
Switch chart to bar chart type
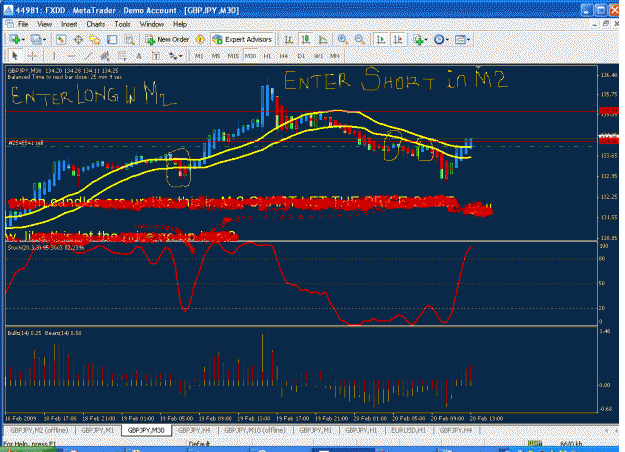(289, 39)
